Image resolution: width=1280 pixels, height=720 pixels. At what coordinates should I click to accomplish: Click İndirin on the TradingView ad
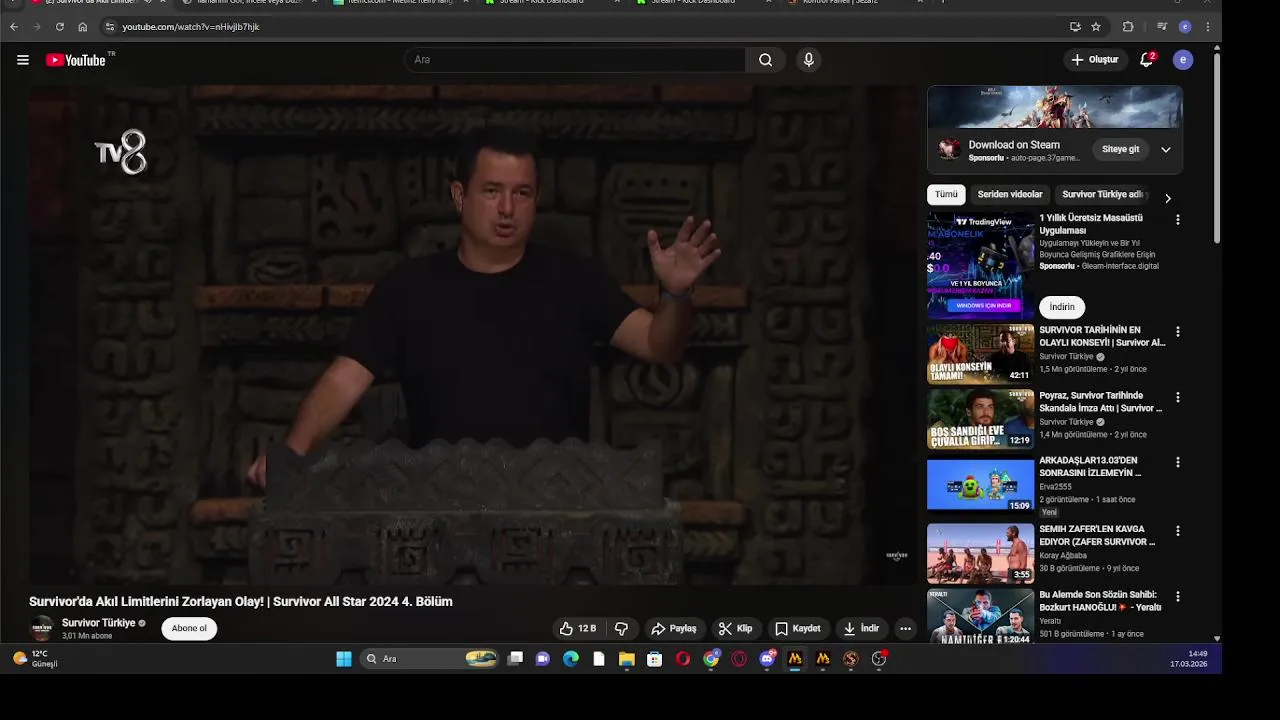pyautogui.click(x=1062, y=307)
